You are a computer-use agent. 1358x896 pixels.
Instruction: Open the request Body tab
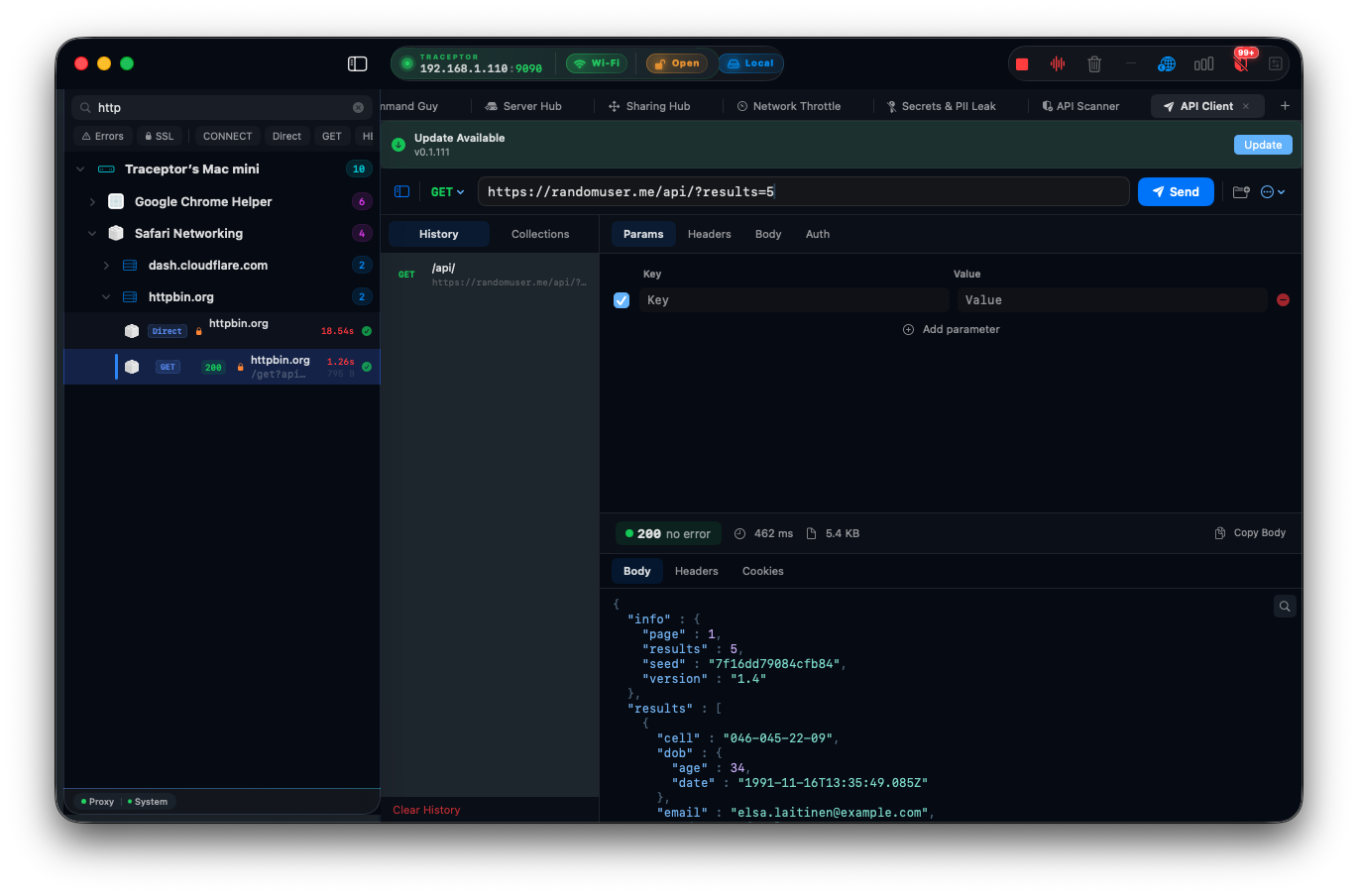click(x=768, y=234)
